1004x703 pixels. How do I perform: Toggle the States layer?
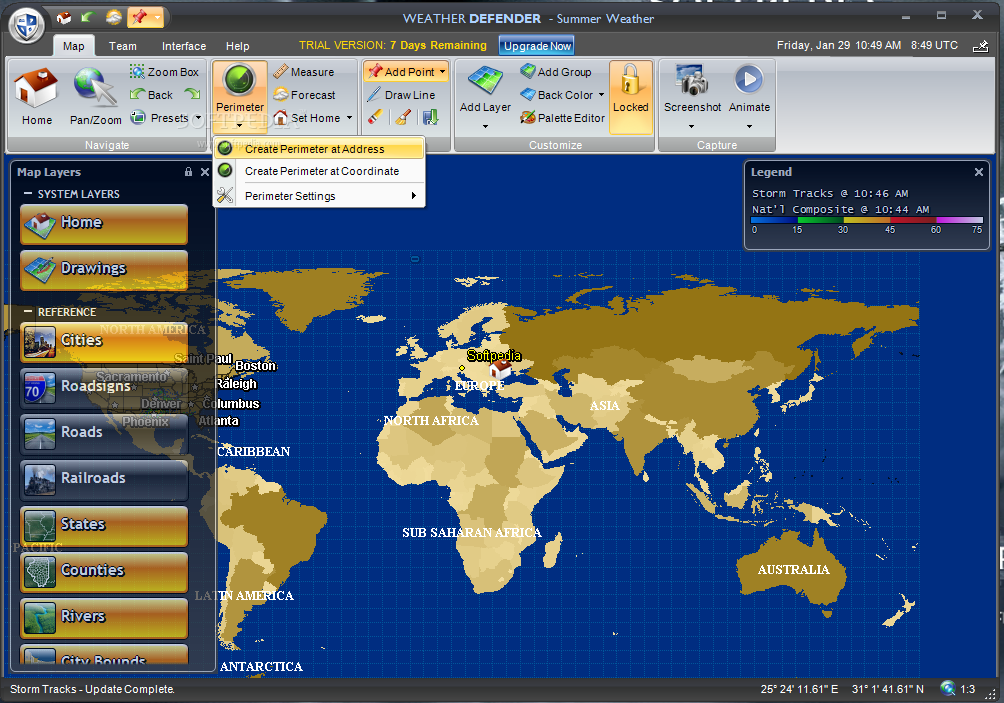click(104, 526)
